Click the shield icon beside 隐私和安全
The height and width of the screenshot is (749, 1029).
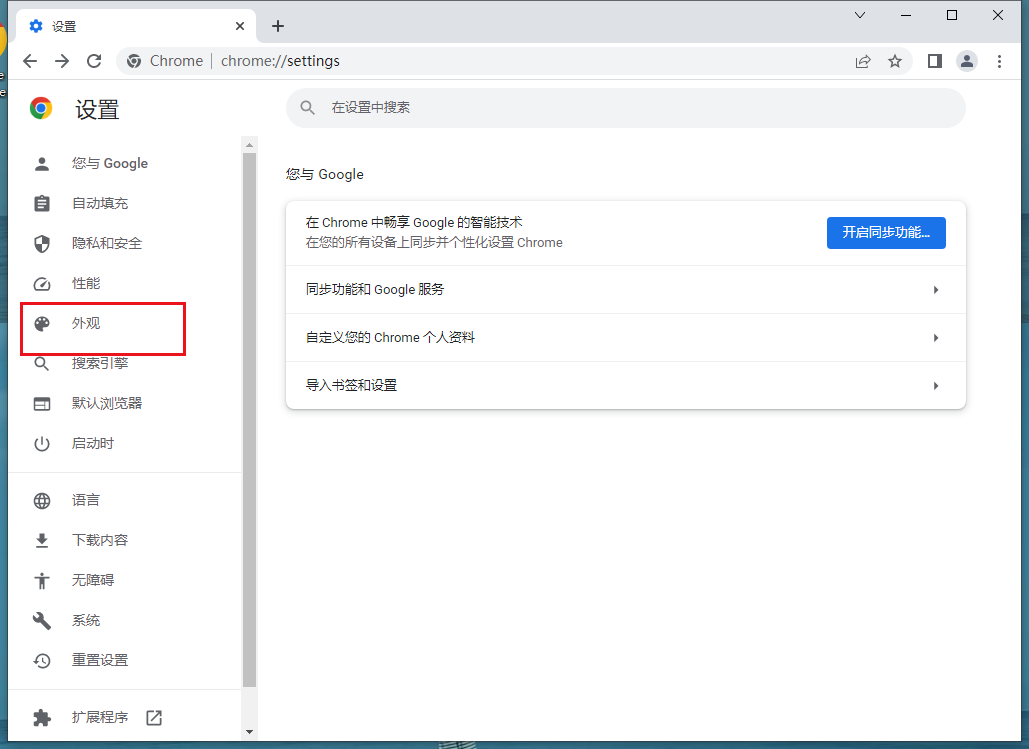[x=42, y=244]
